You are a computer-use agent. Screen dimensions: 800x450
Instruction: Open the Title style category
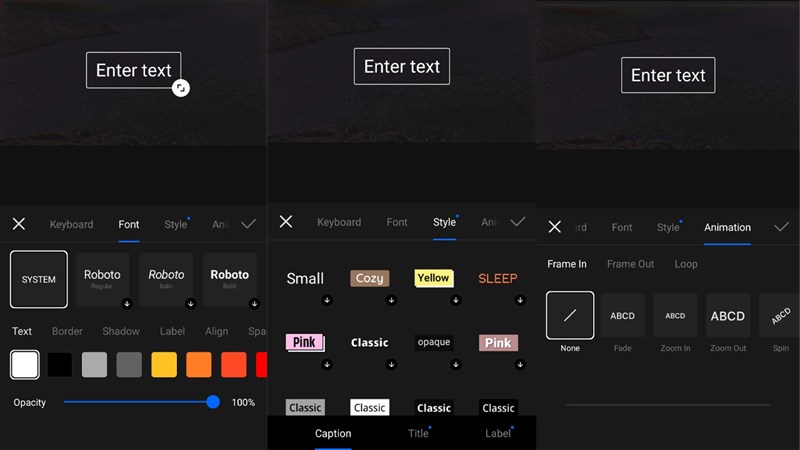tap(418, 433)
